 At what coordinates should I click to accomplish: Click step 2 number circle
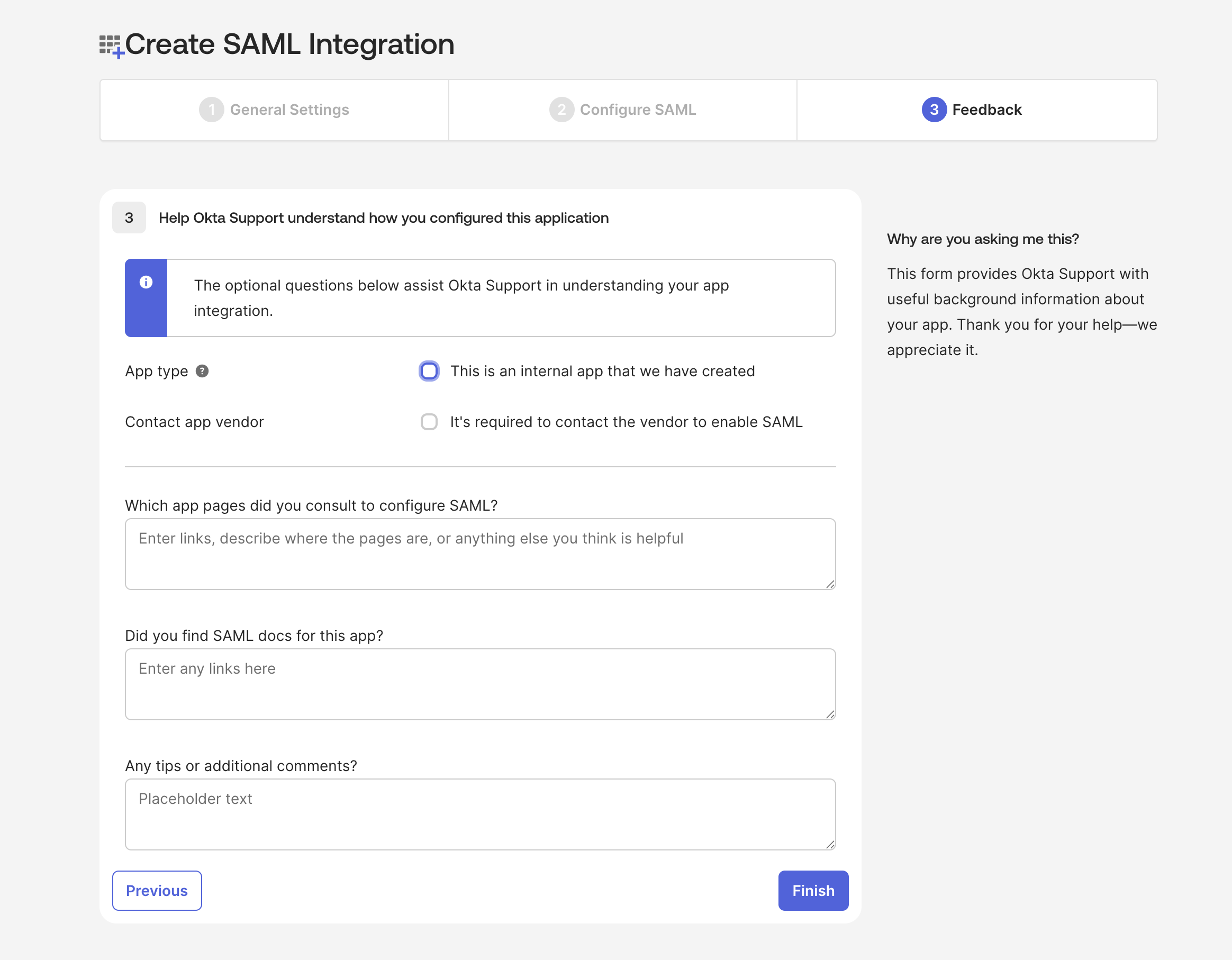click(x=561, y=110)
